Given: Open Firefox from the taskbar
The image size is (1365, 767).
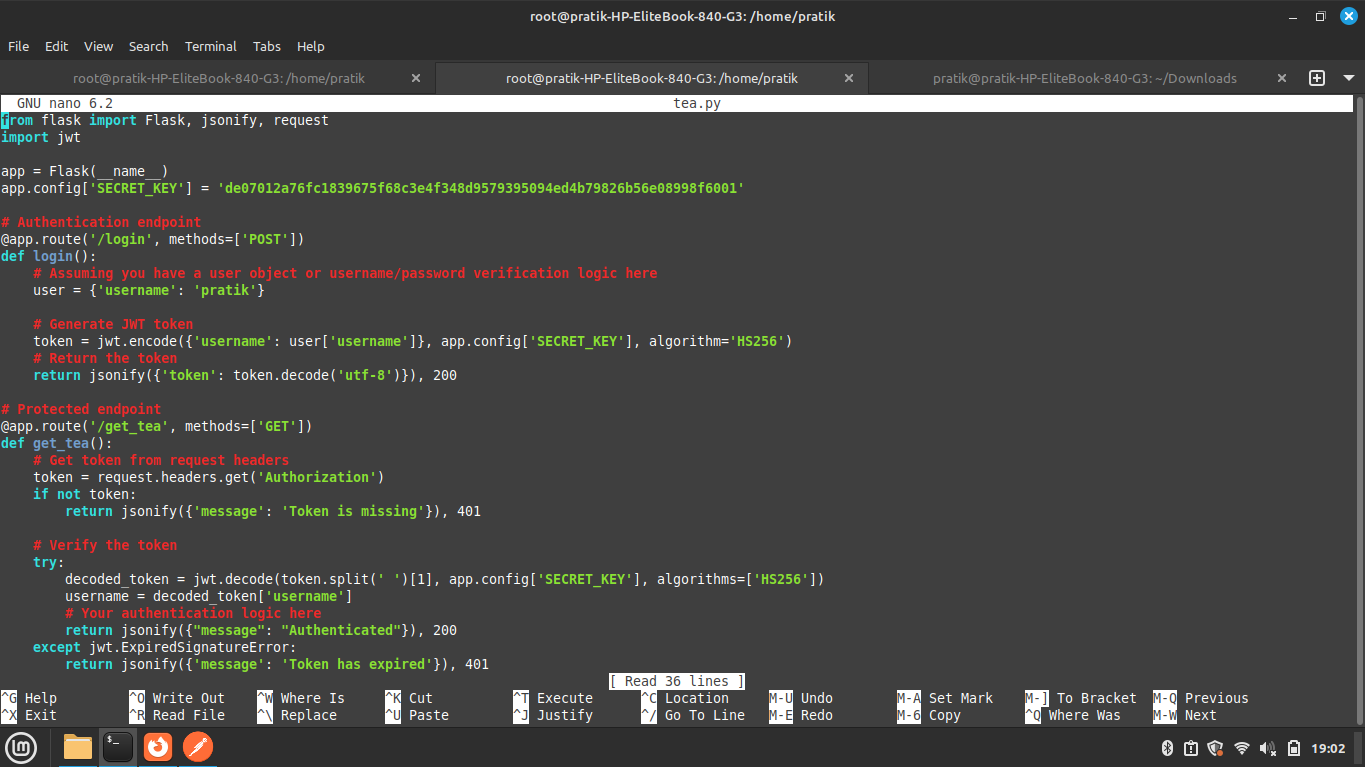Looking at the screenshot, I should click(x=158, y=747).
